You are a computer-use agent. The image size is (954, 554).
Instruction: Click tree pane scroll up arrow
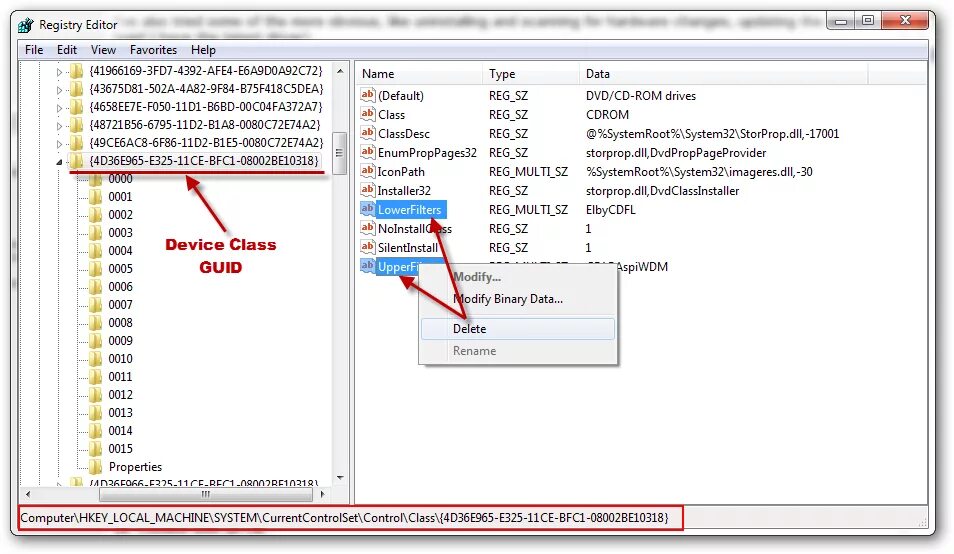340,71
